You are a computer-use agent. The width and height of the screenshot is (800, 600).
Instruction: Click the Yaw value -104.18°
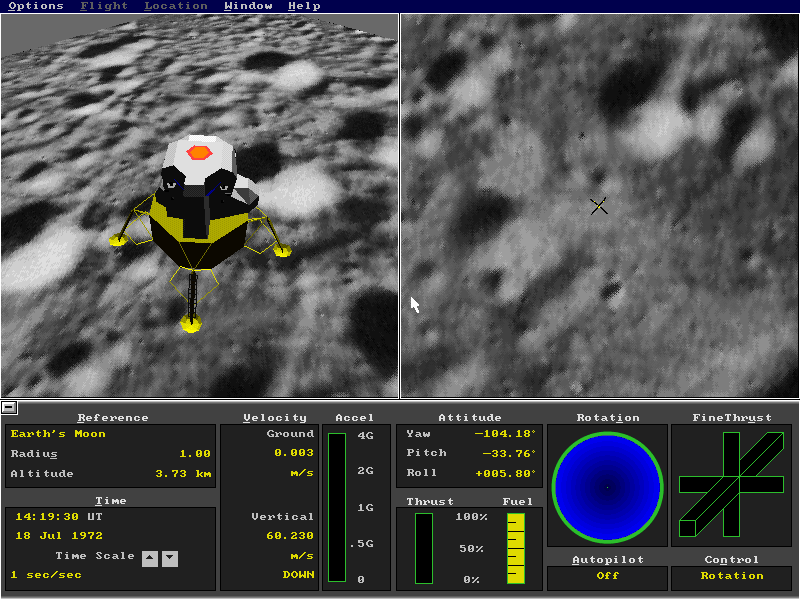click(x=505, y=434)
